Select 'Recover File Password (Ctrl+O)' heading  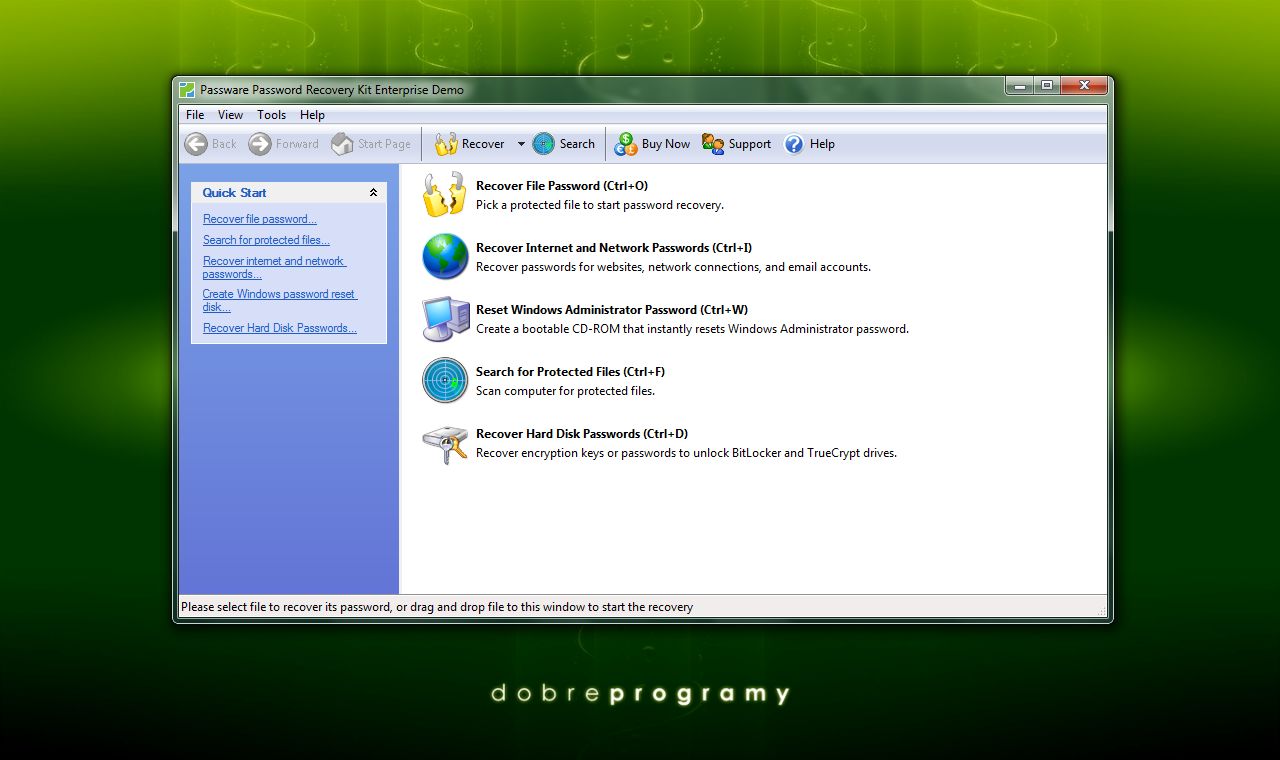point(562,186)
